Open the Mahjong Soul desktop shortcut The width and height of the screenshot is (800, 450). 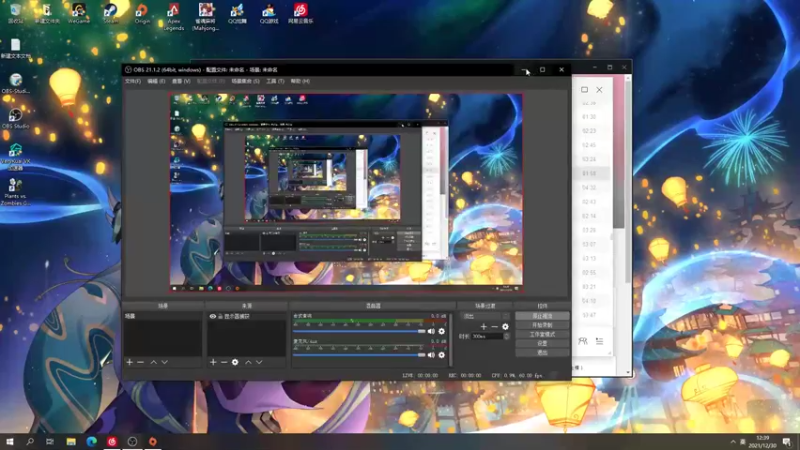206,16
